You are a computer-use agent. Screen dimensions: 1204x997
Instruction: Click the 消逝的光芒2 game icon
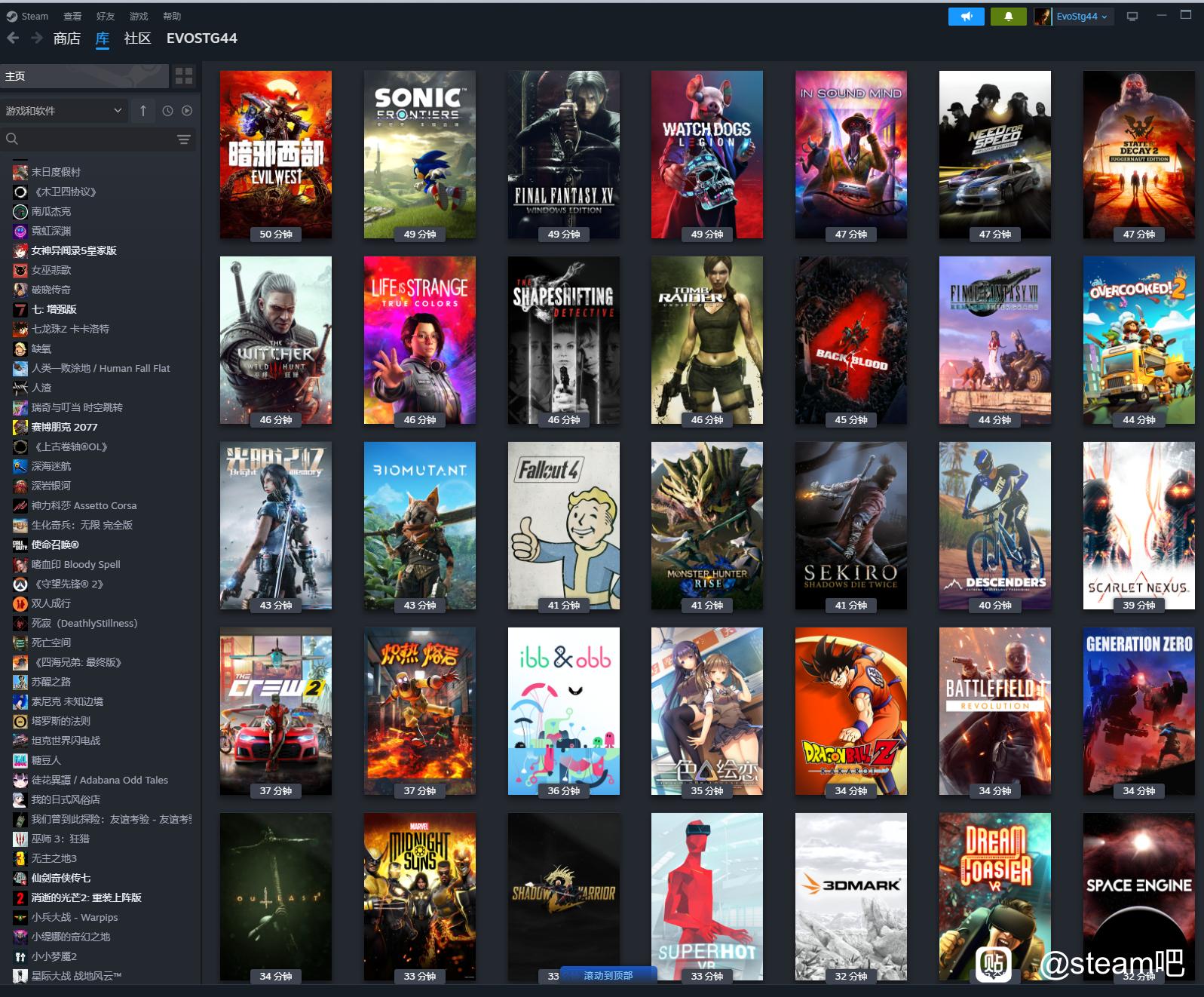(20, 897)
